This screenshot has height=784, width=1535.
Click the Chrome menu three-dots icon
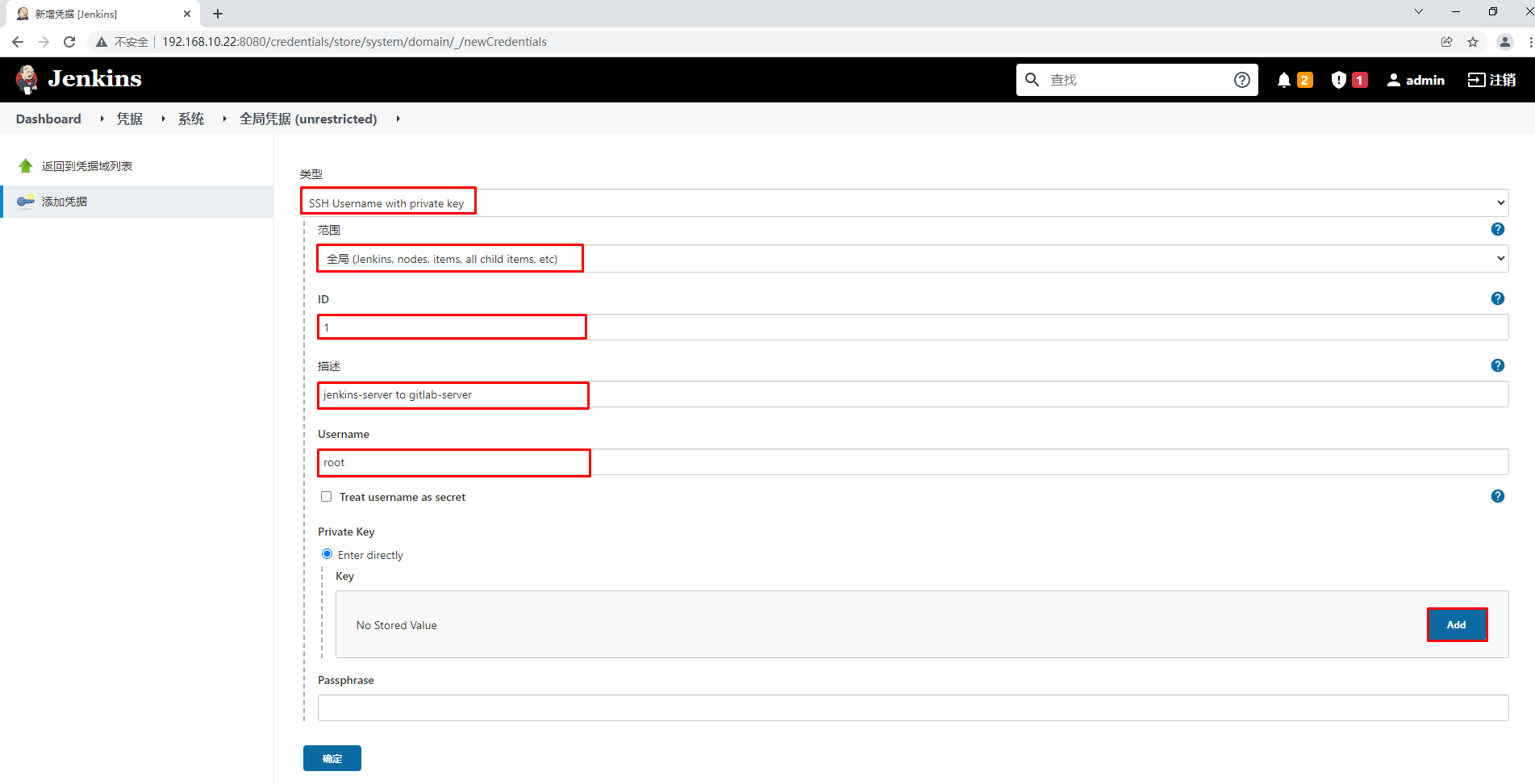[1530, 42]
